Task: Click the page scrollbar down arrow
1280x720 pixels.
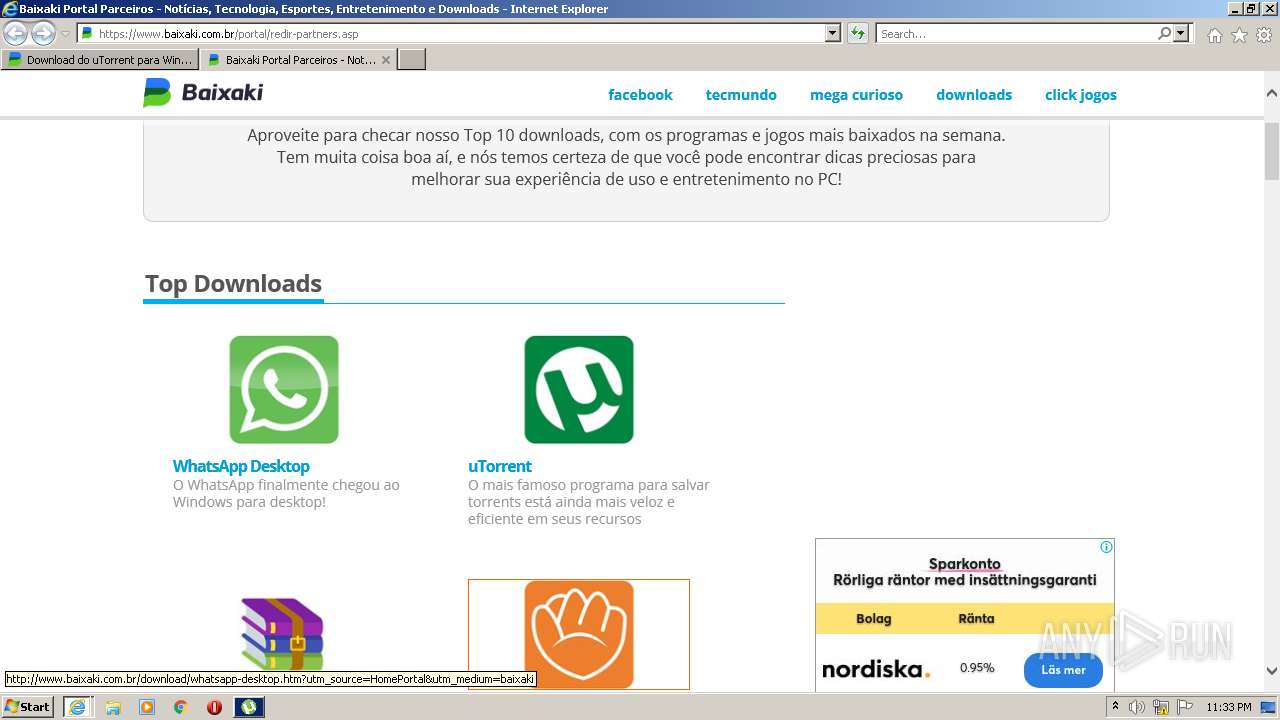Action: [x=1272, y=671]
